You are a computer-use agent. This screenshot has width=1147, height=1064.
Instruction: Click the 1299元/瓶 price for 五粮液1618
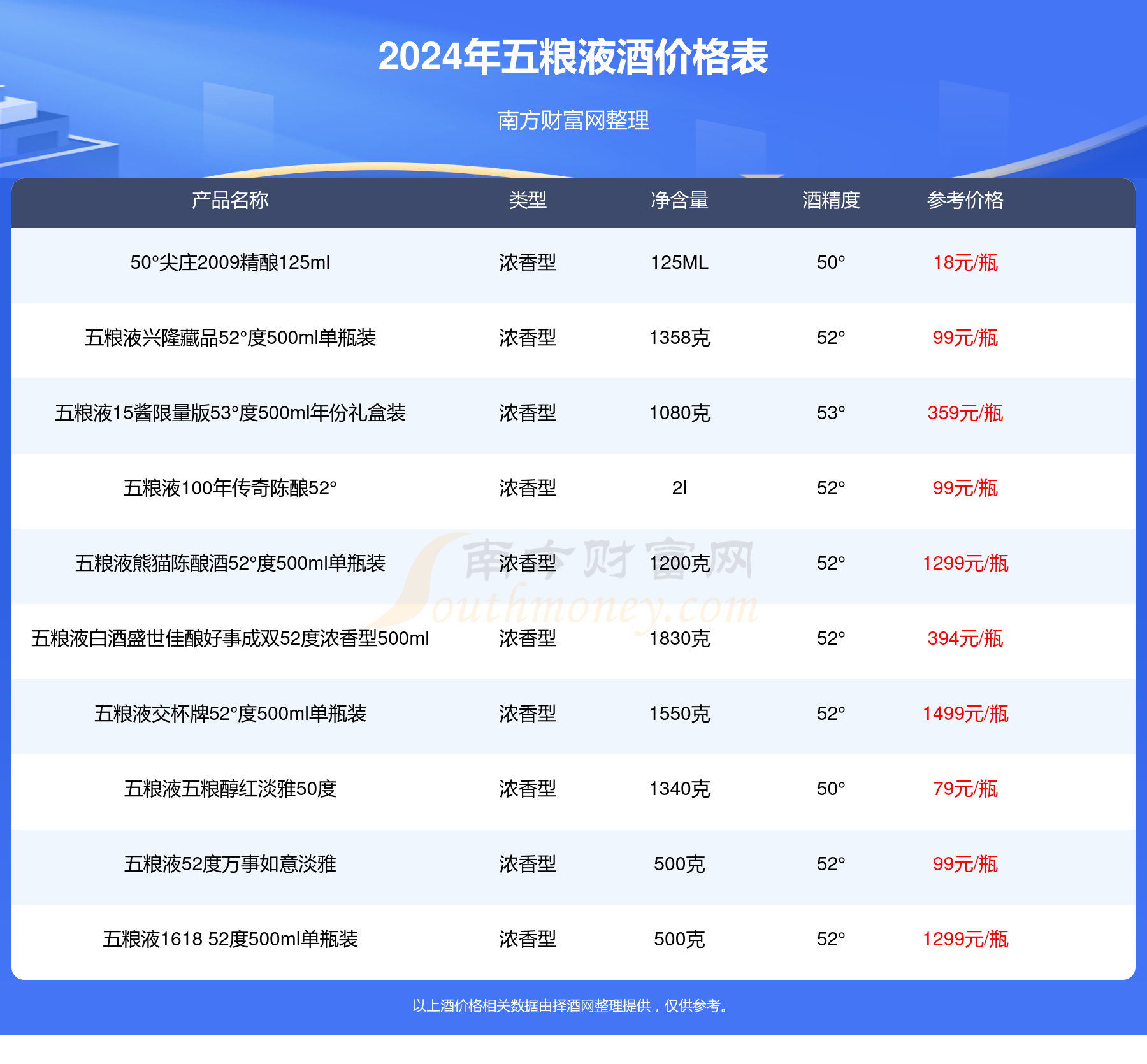point(965,939)
